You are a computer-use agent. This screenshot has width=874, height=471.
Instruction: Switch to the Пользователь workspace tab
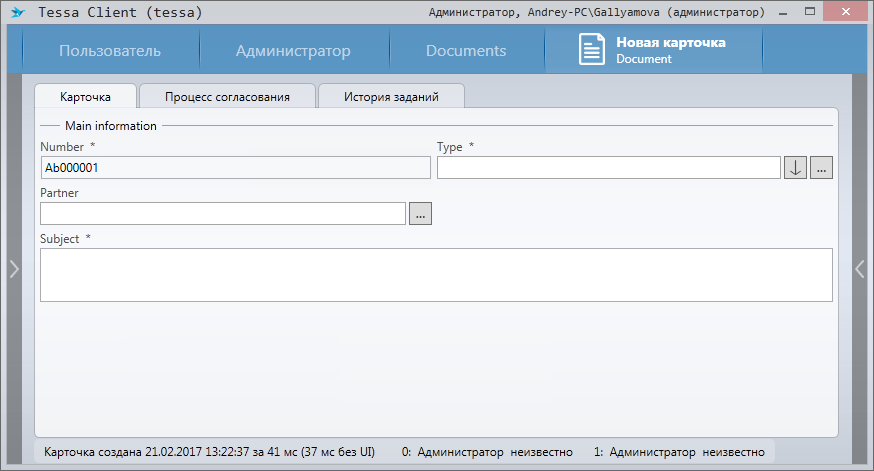pos(110,51)
